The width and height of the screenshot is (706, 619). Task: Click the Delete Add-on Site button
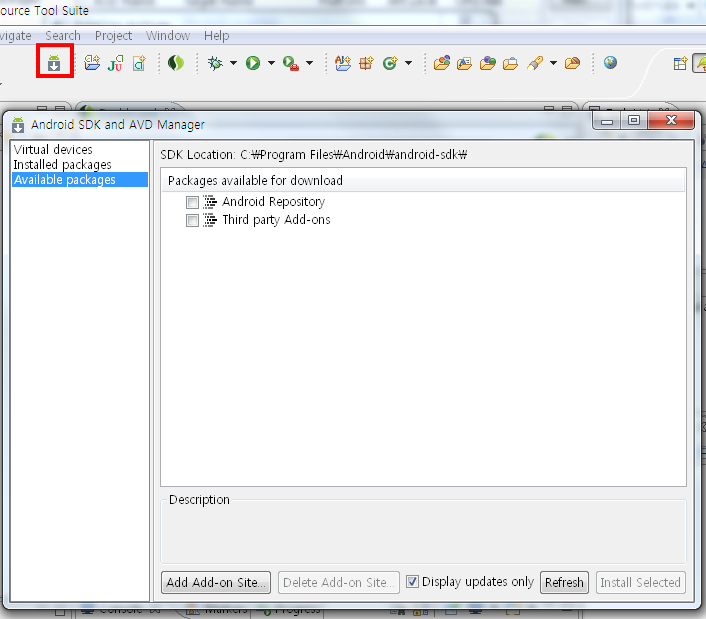pyautogui.click(x=339, y=583)
